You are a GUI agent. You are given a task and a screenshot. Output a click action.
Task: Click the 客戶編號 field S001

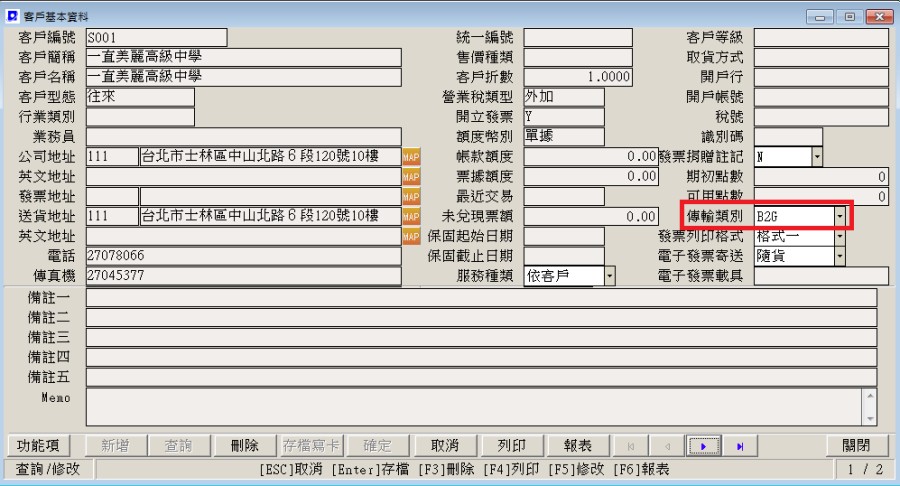coord(157,38)
